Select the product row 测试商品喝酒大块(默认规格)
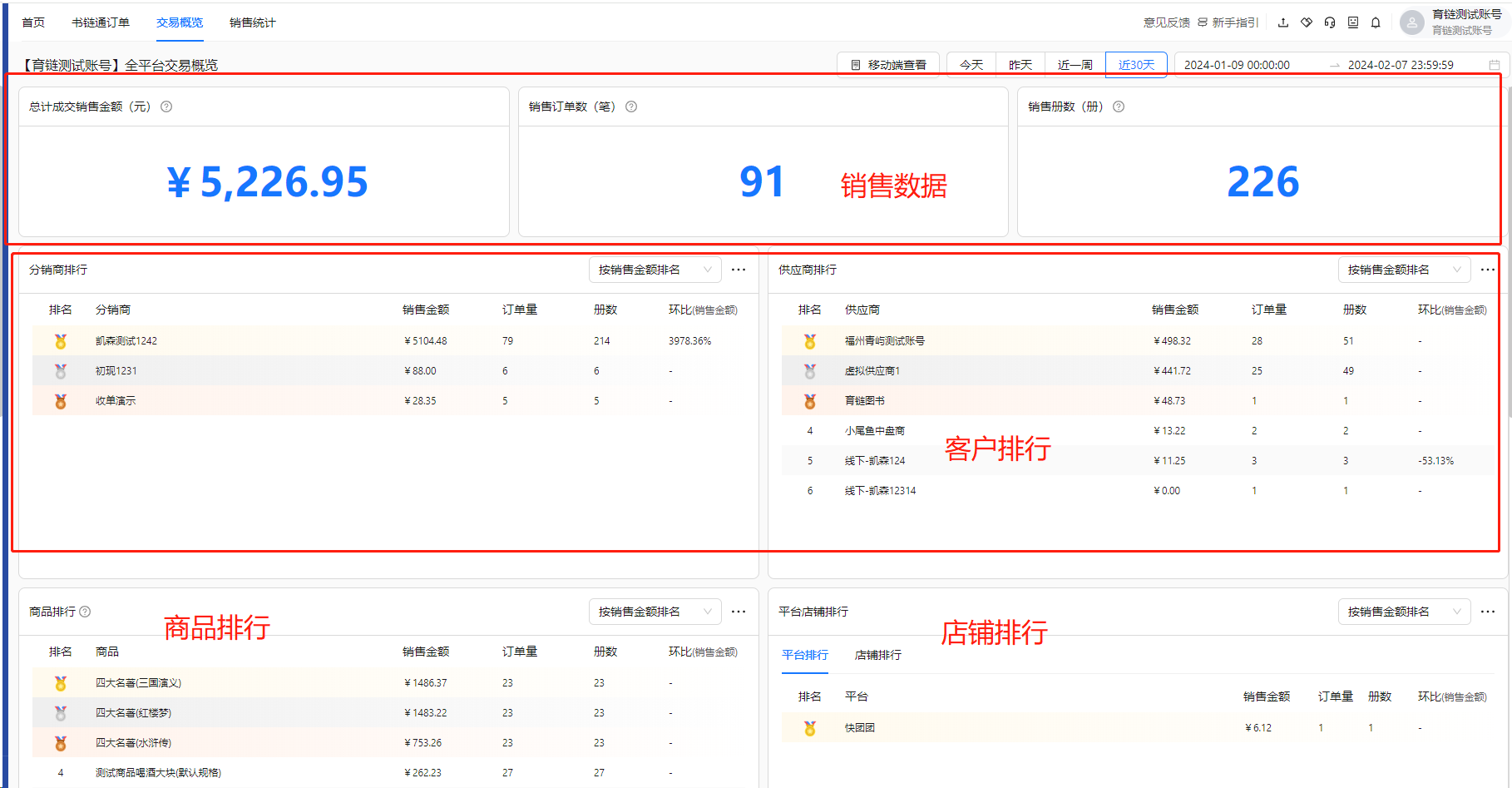The image size is (1512, 788). 388,773
